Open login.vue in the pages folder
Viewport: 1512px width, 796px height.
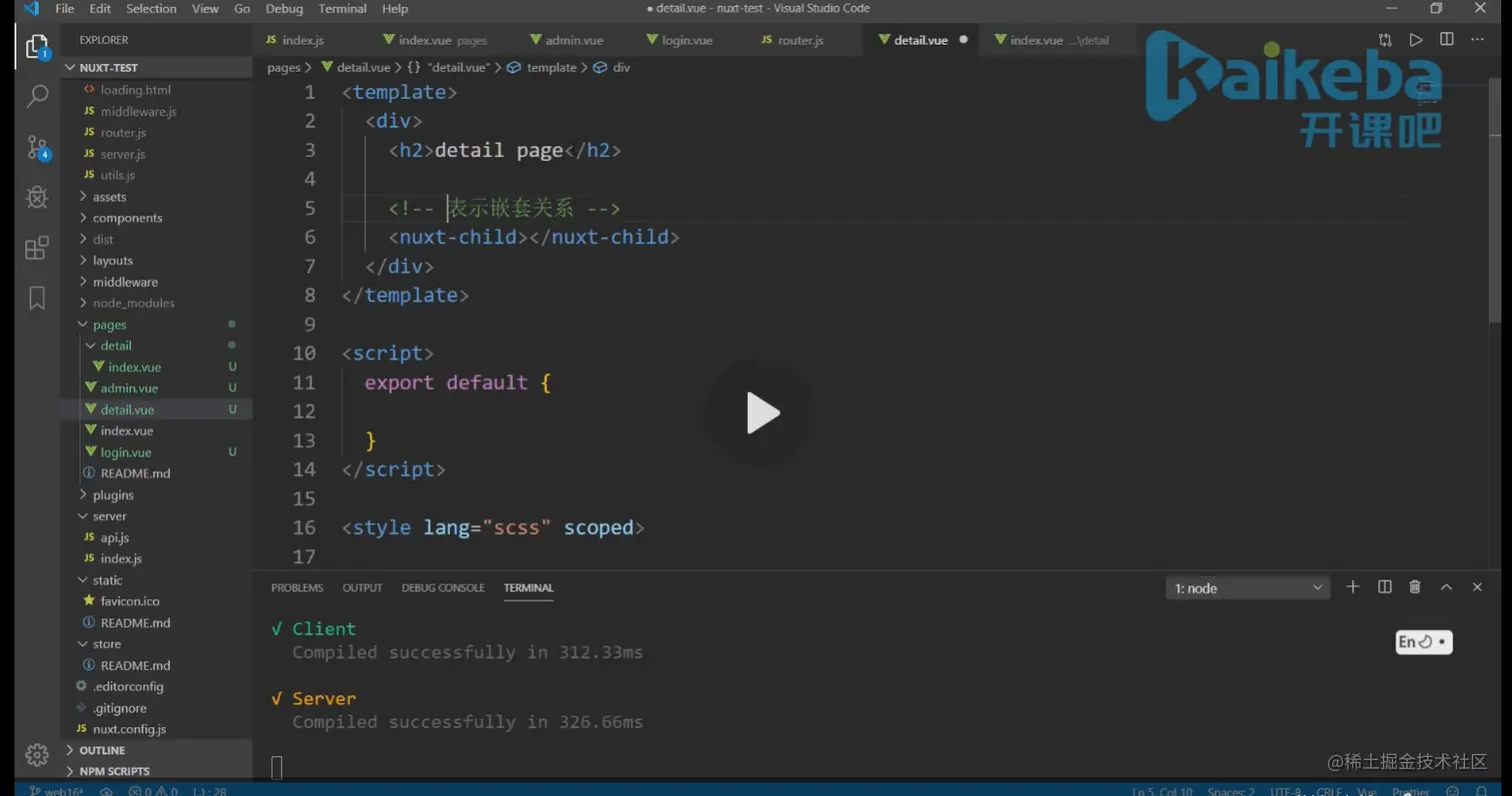pos(125,452)
